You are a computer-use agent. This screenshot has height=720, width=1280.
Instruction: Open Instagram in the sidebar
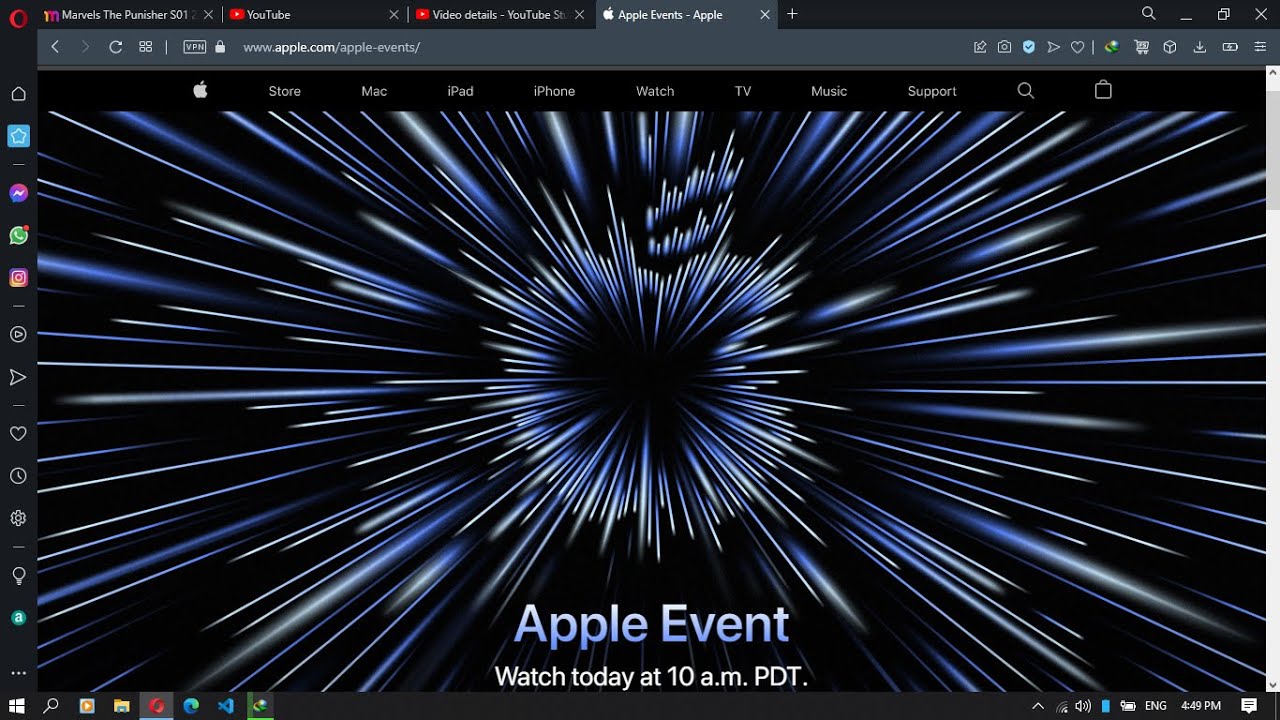(18, 278)
